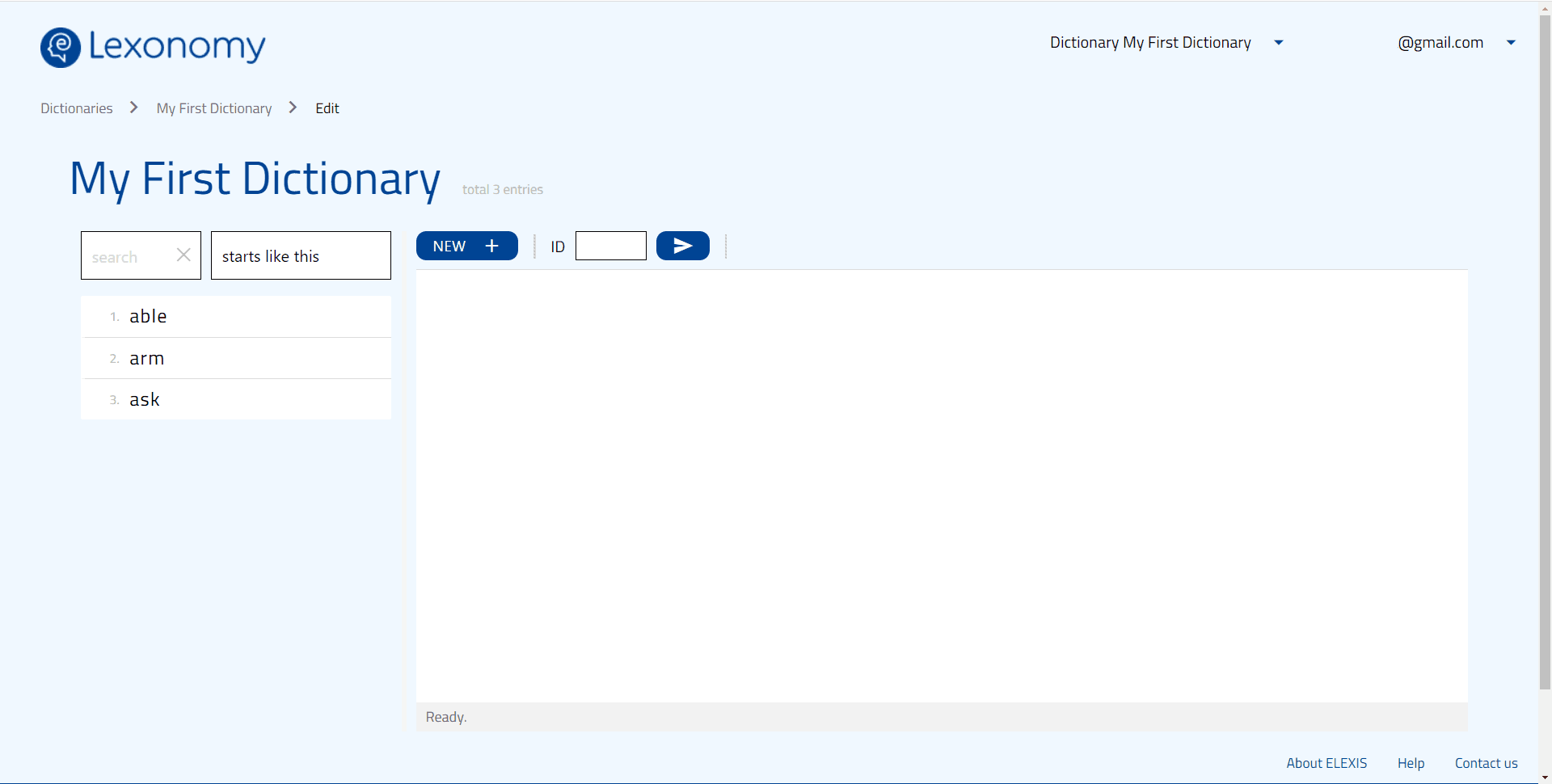Click the dropdown arrow next to @gmail.com

click(1511, 43)
